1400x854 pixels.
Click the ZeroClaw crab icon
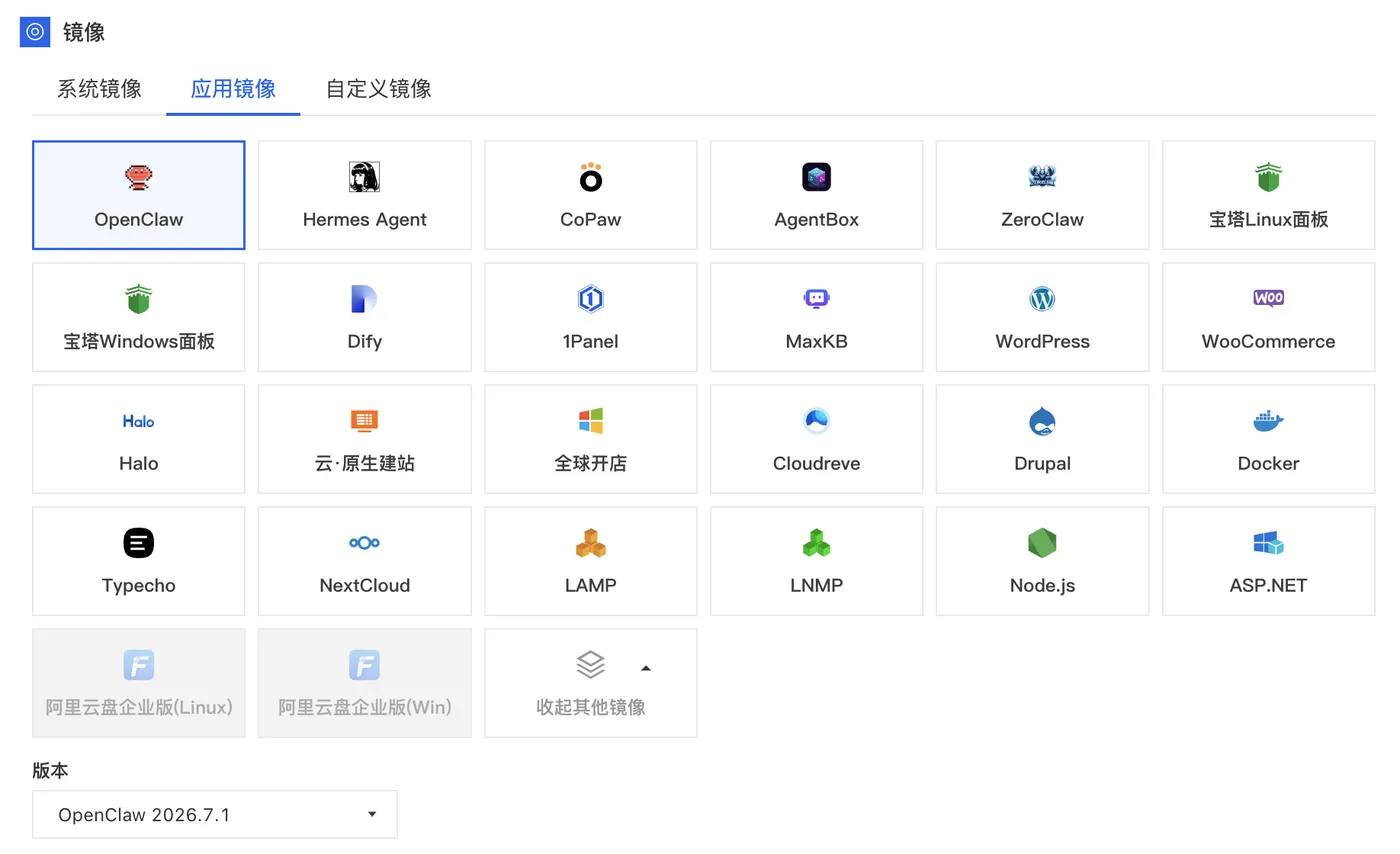1042,177
